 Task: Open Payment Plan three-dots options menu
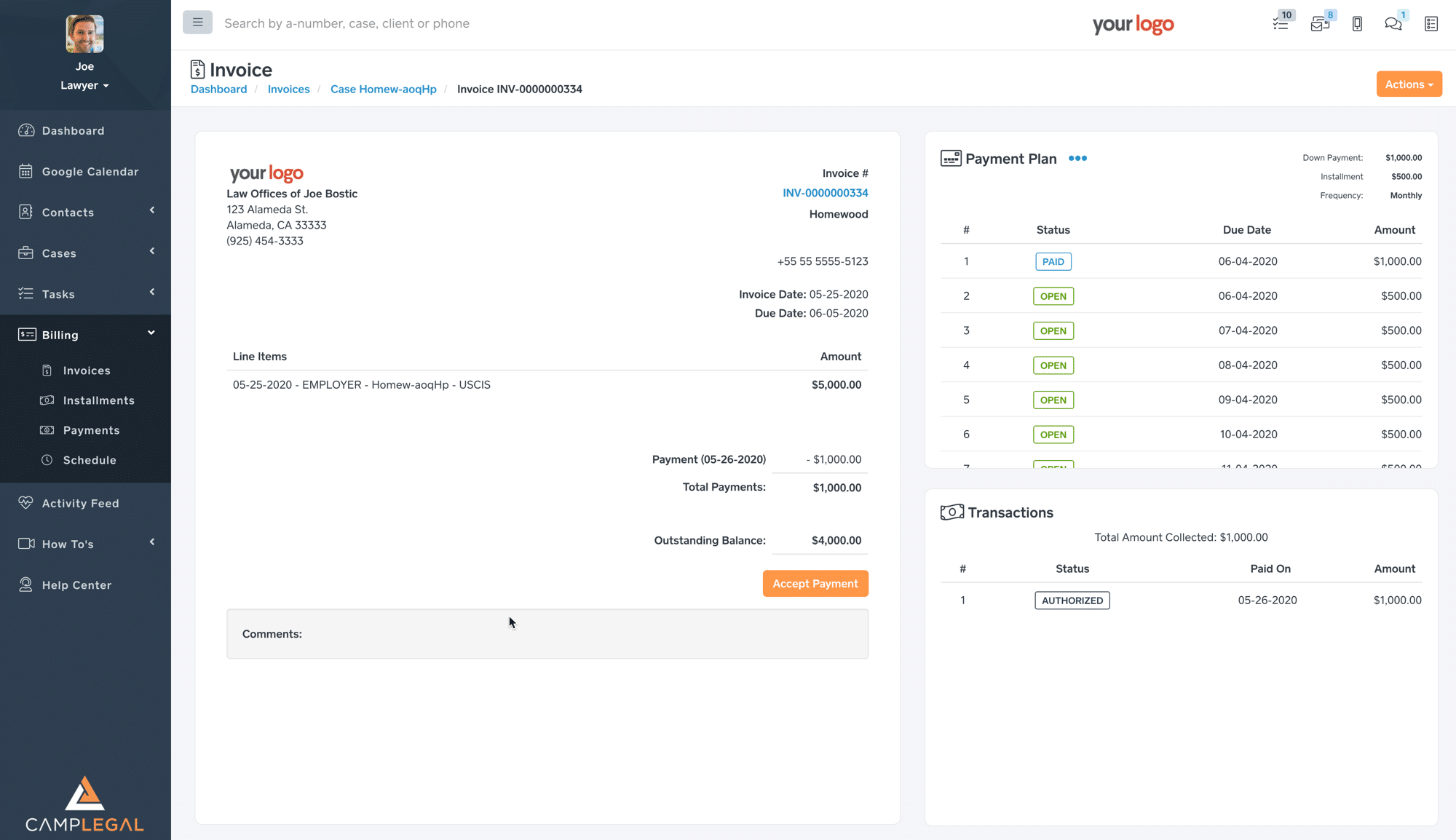pos(1077,158)
